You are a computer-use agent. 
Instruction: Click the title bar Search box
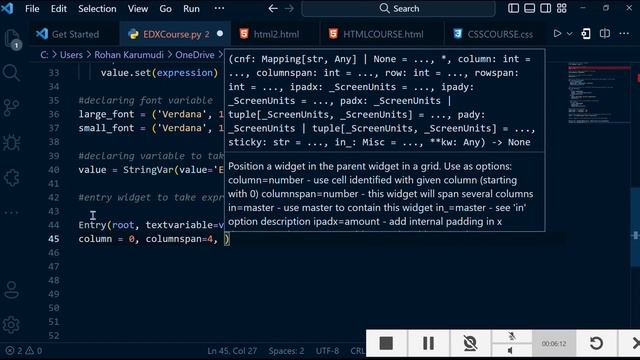[x=398, y=9]
